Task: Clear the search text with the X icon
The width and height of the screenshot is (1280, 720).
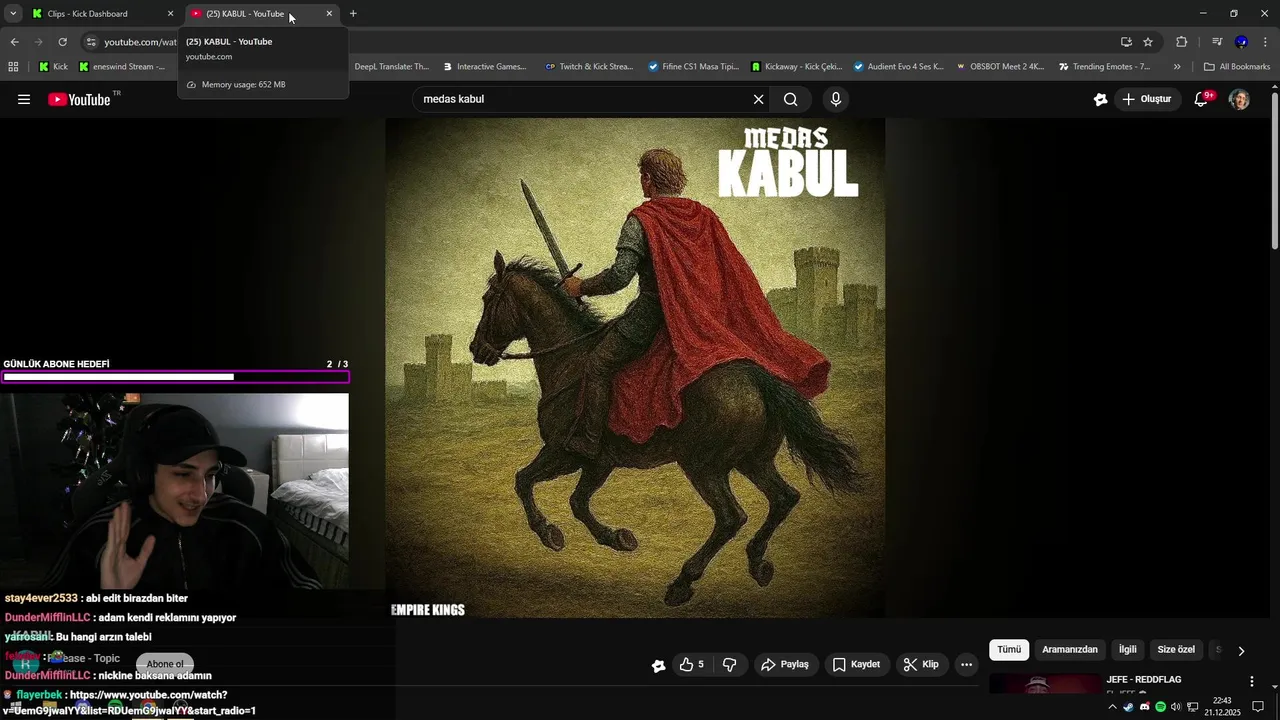Action: point(758,99)
